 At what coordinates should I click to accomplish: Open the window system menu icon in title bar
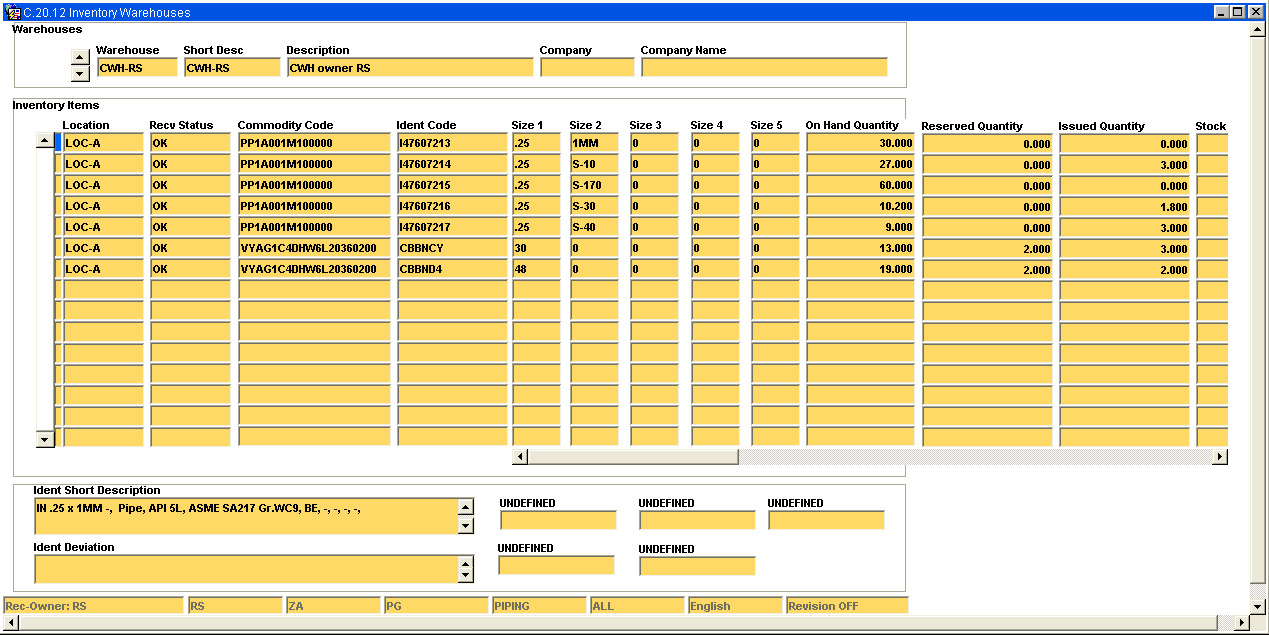12,12
